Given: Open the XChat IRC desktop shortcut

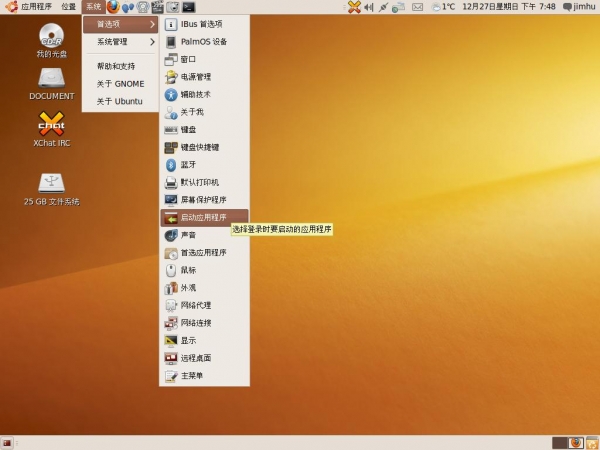Looking at the screenshot, I should coord(52,129).
